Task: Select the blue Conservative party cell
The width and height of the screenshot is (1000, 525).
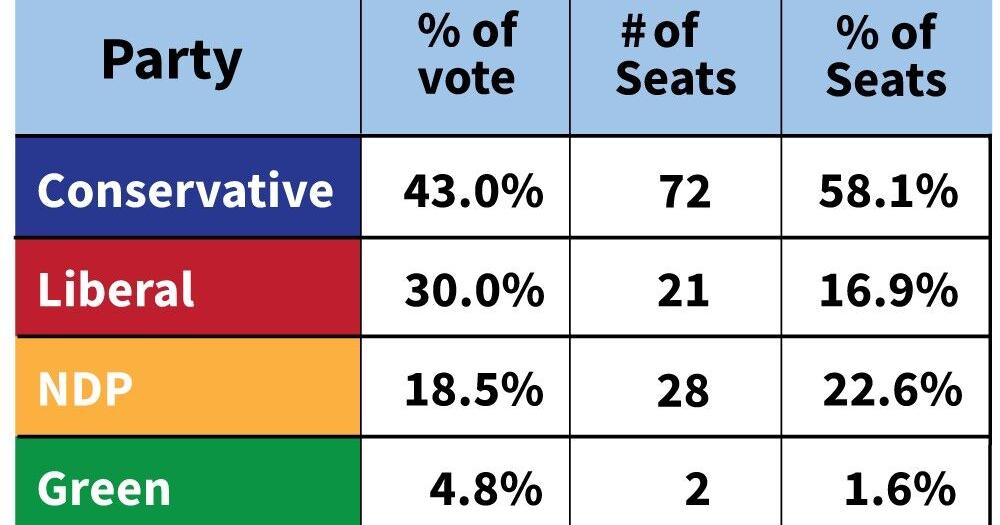Action: point(188,187)
